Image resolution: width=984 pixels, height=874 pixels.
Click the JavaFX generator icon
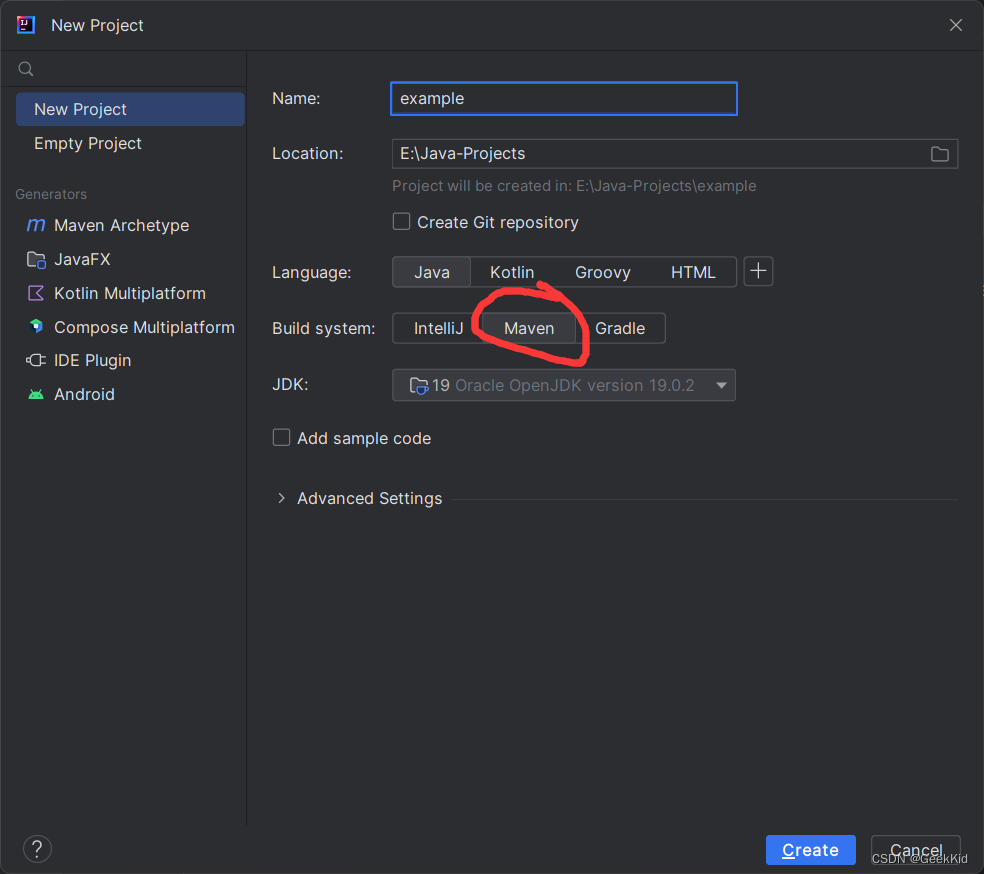[36, 260]
